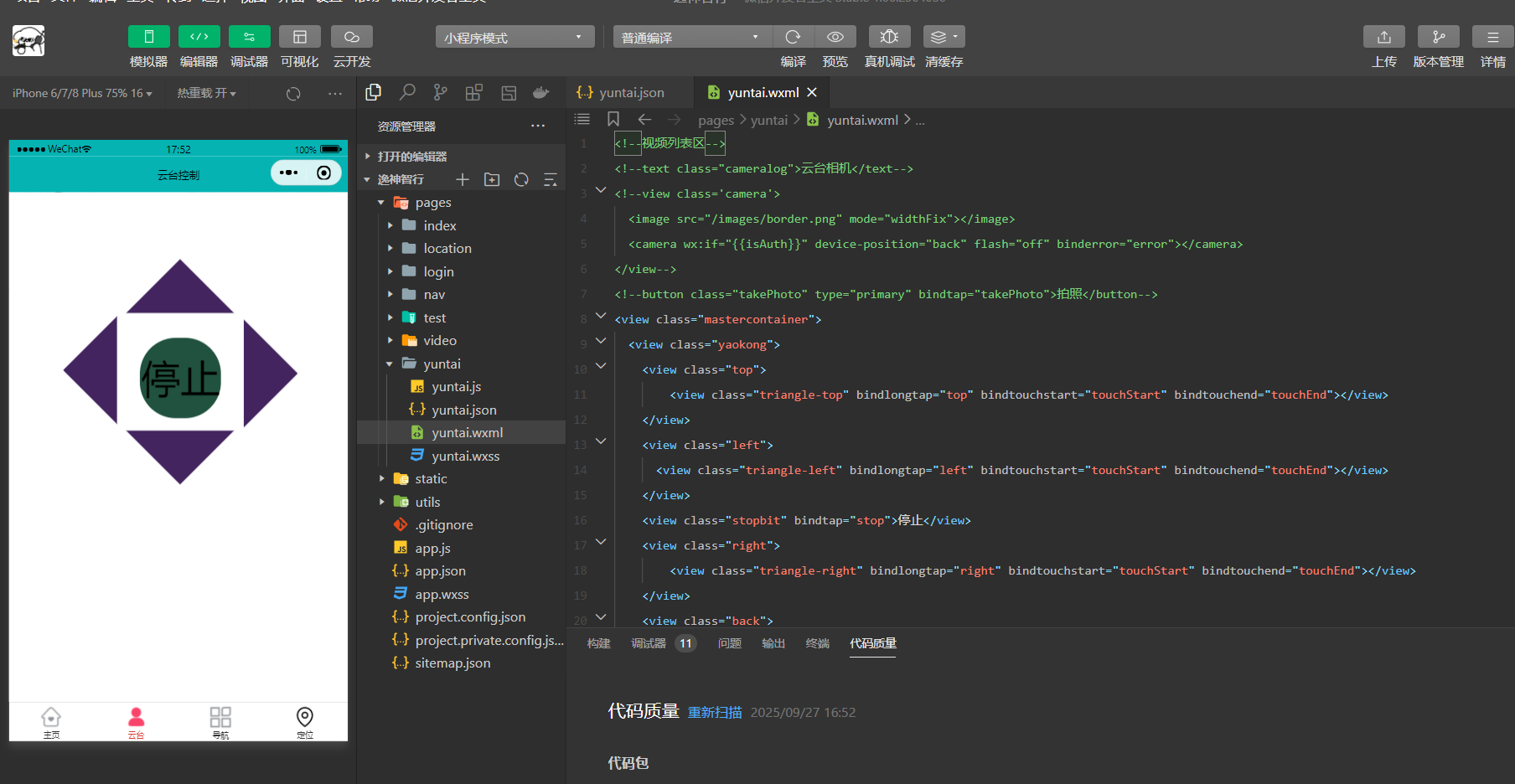The width and height of the screenshot is (1515, 784).
Task: Tap the 停止 button in simulator
Action: pyautogui.click(x=180, y=378)
